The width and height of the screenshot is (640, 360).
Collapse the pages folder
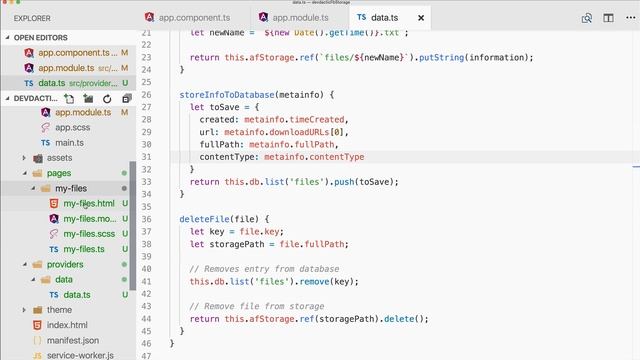coord(24,173)
